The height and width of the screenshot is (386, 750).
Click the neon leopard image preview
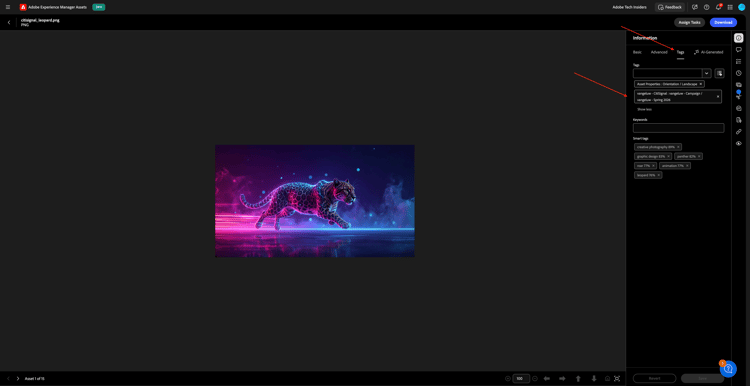click(x=315, y=201)
